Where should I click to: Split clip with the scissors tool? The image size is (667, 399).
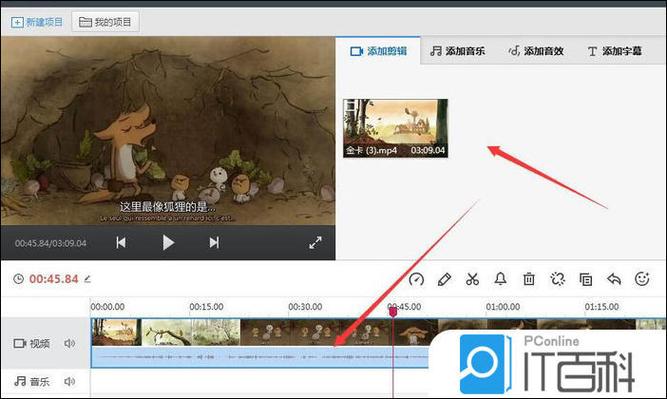coord(472,279)
